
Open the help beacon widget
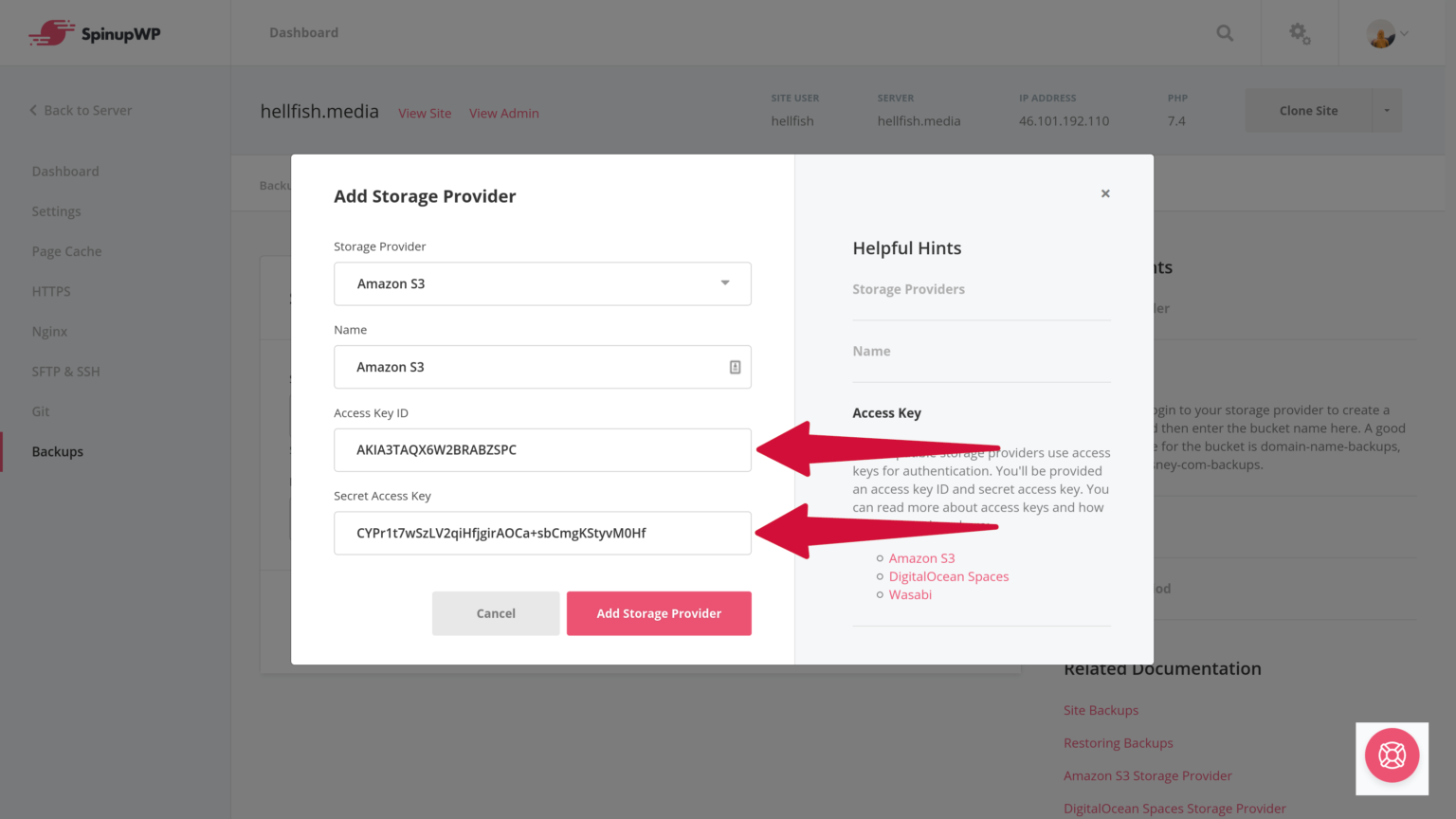(1392, 756)
